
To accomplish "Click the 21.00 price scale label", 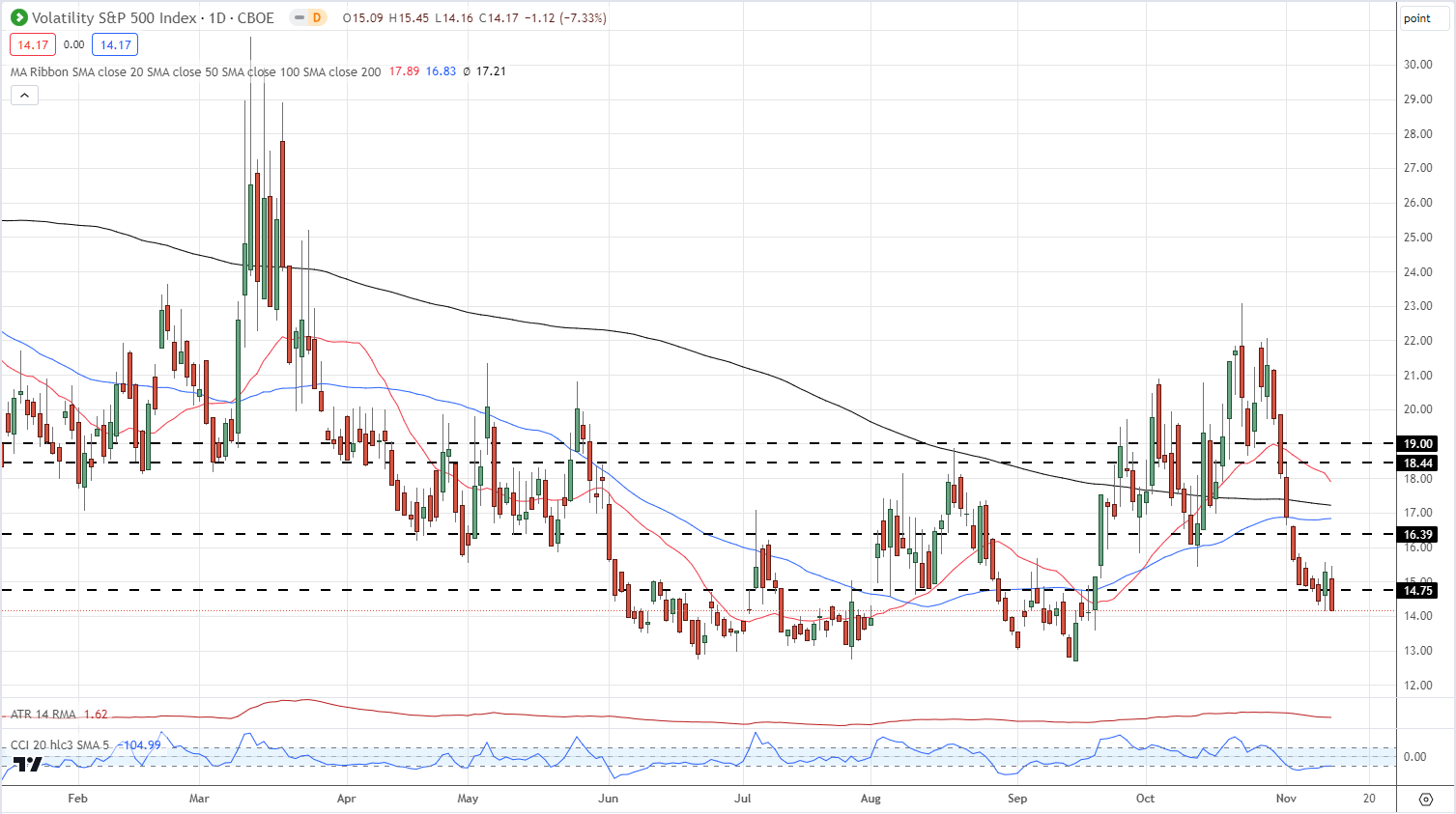I will tap(1417, 376).
